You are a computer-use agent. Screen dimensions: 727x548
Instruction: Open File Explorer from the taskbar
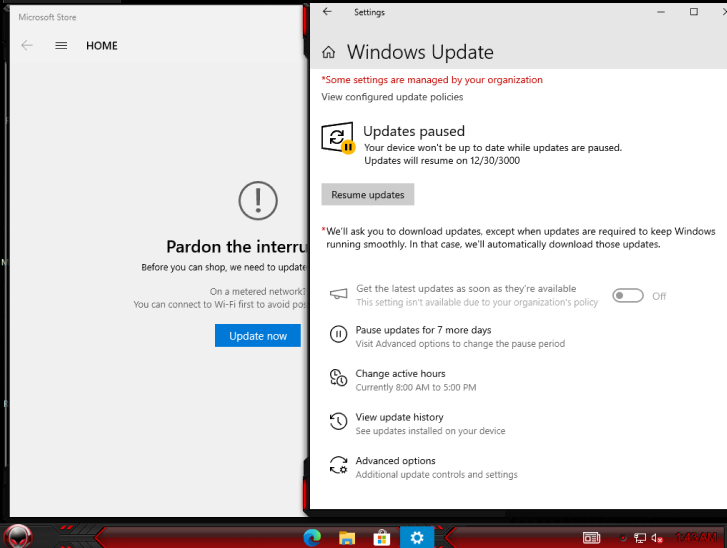(x=347, y=538)
